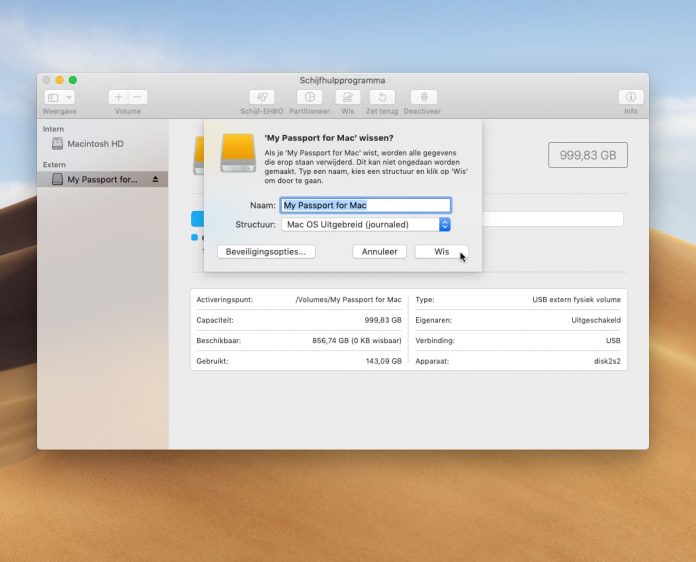
Task: Click the Wis erase toolbar icon
Action: coord(348,97)
